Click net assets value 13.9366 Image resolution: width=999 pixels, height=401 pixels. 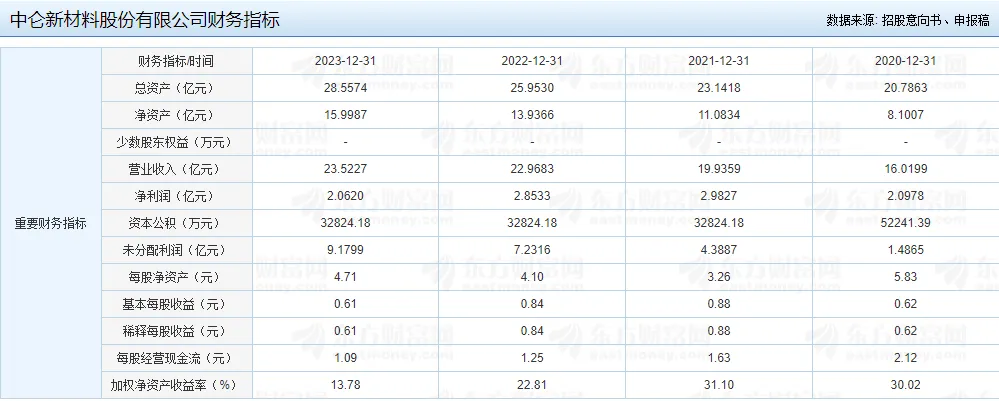pos(532,115)
